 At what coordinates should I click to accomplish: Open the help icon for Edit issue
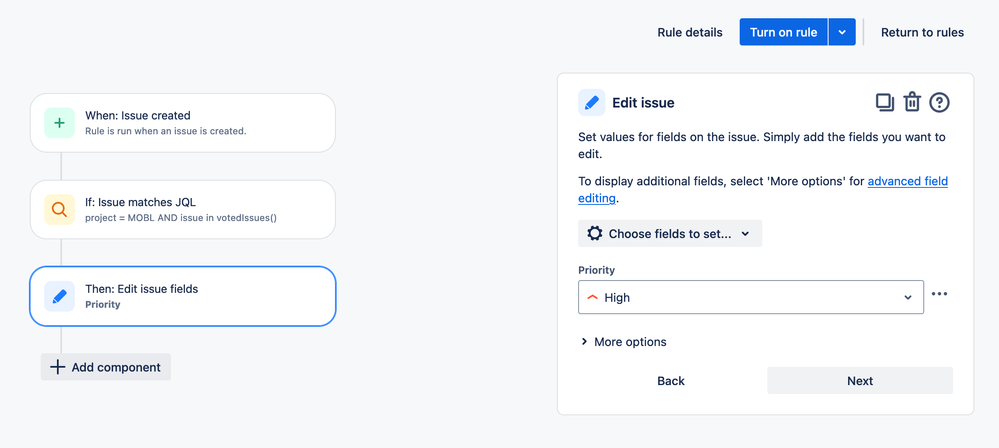[x=939, y=102]
